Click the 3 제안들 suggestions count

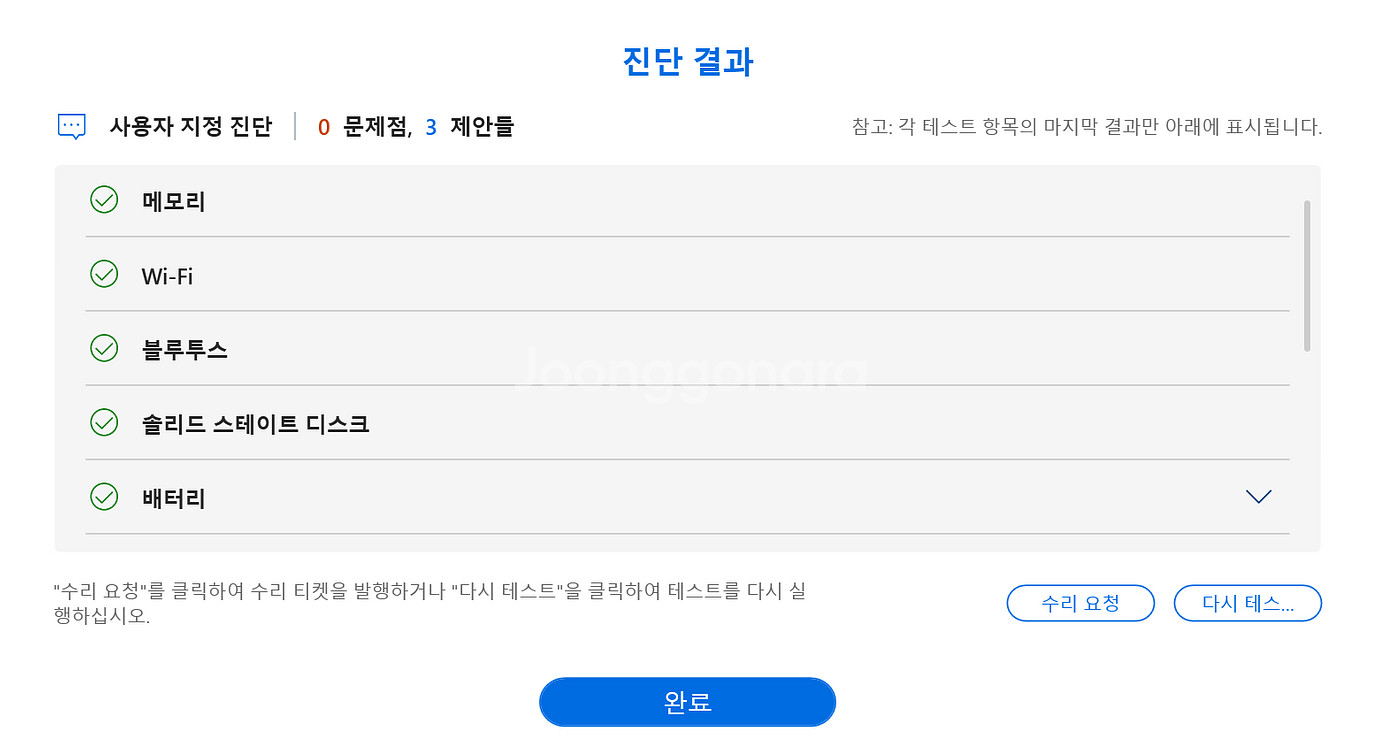point(470,127)
